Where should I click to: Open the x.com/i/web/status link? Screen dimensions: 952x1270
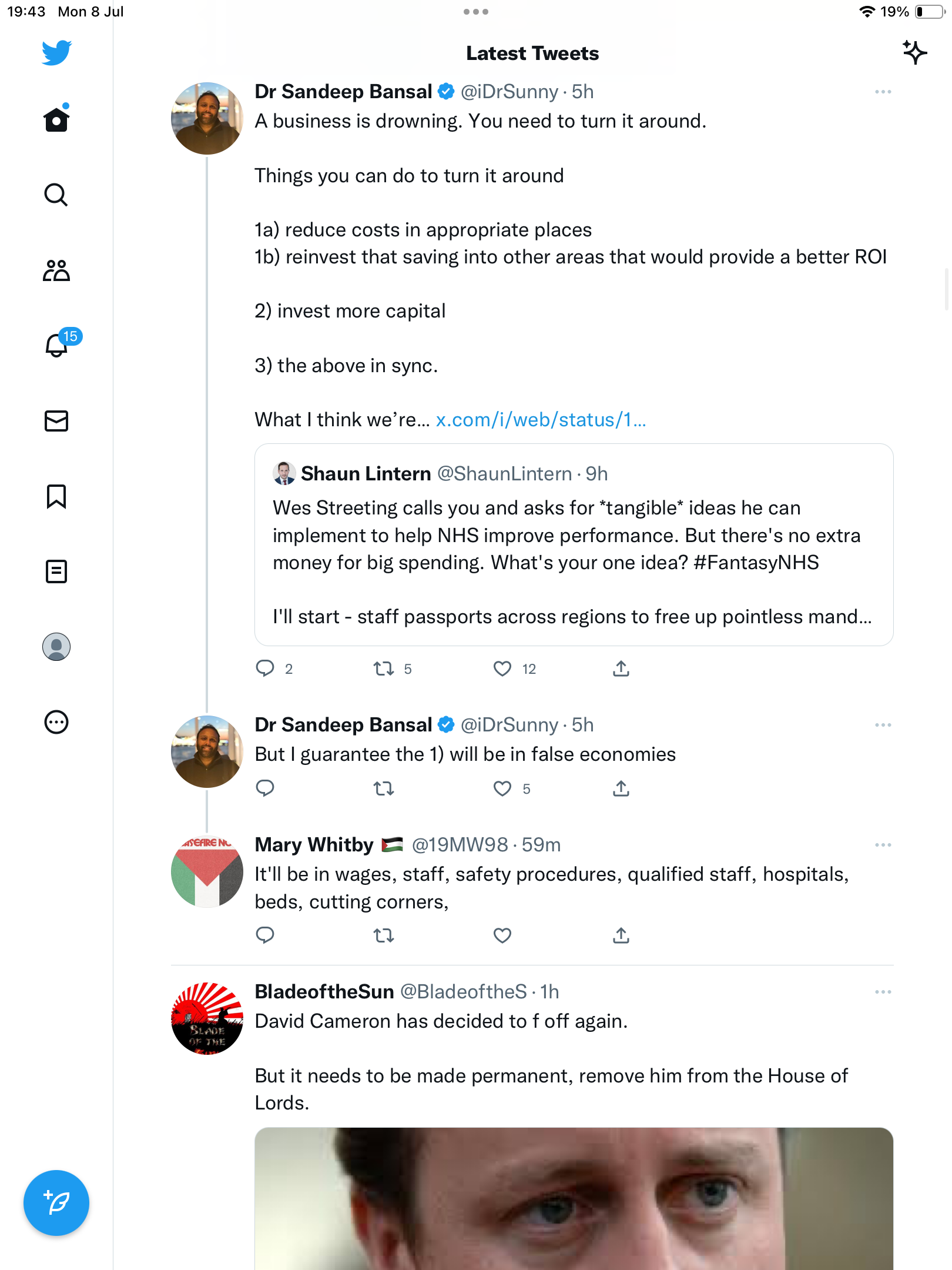pyautogui.click(x=541, y=420)
